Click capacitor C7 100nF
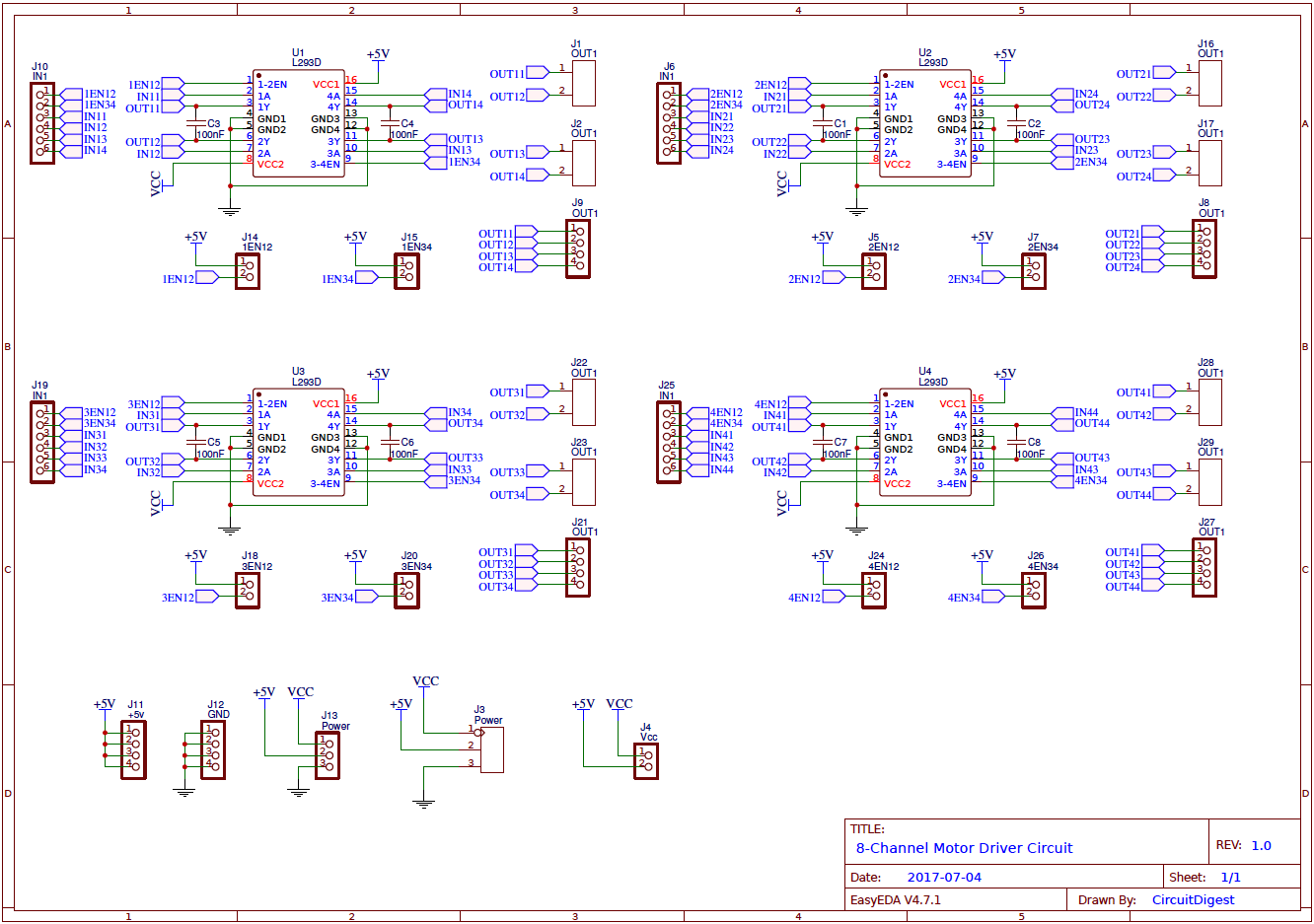This screenshot has height=924, width=1314. tap(823, 443)
